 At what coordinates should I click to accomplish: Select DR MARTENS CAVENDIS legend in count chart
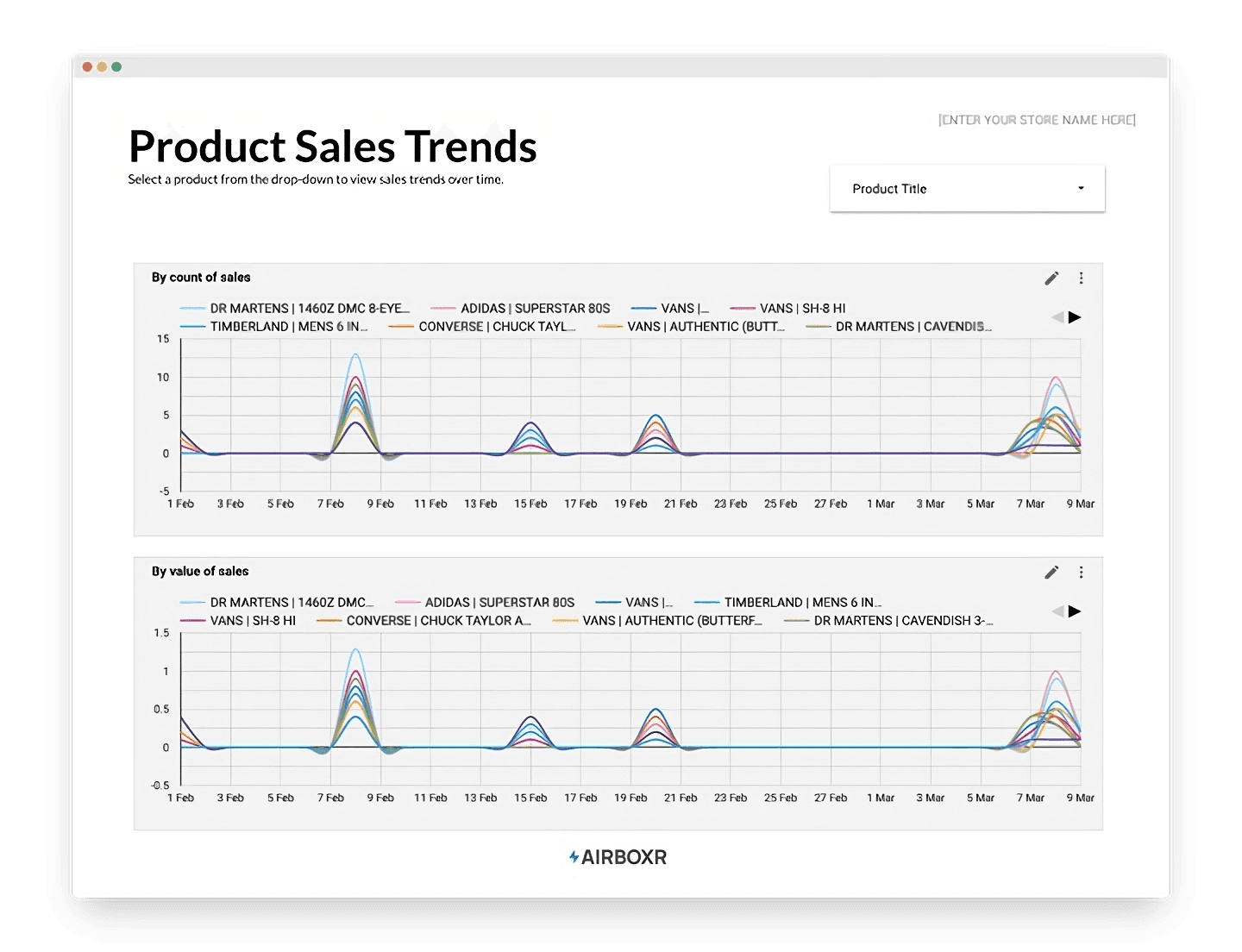898,326
